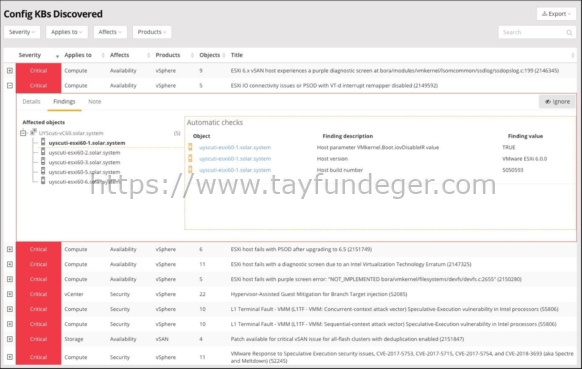This screenshot has width=582, height=369.
Task: Click finding icon next to Host version row
Action: pyautogui.click(x=190, y=159)
